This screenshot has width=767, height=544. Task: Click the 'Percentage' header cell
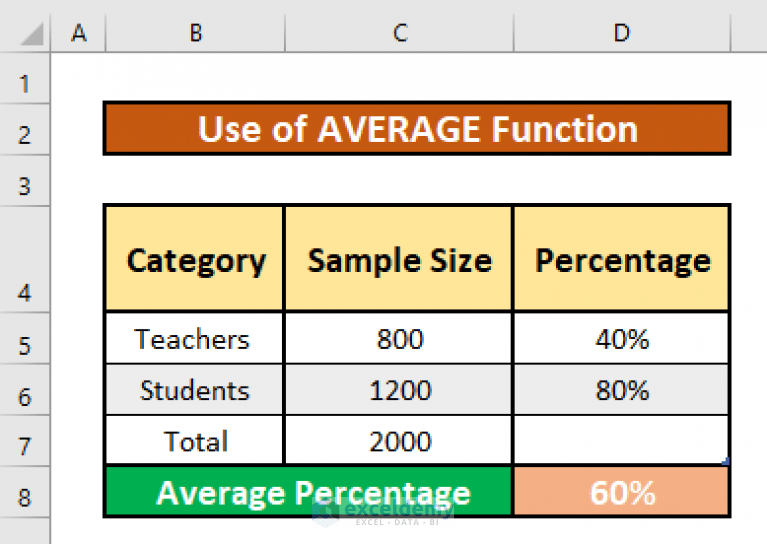point(621,259)
